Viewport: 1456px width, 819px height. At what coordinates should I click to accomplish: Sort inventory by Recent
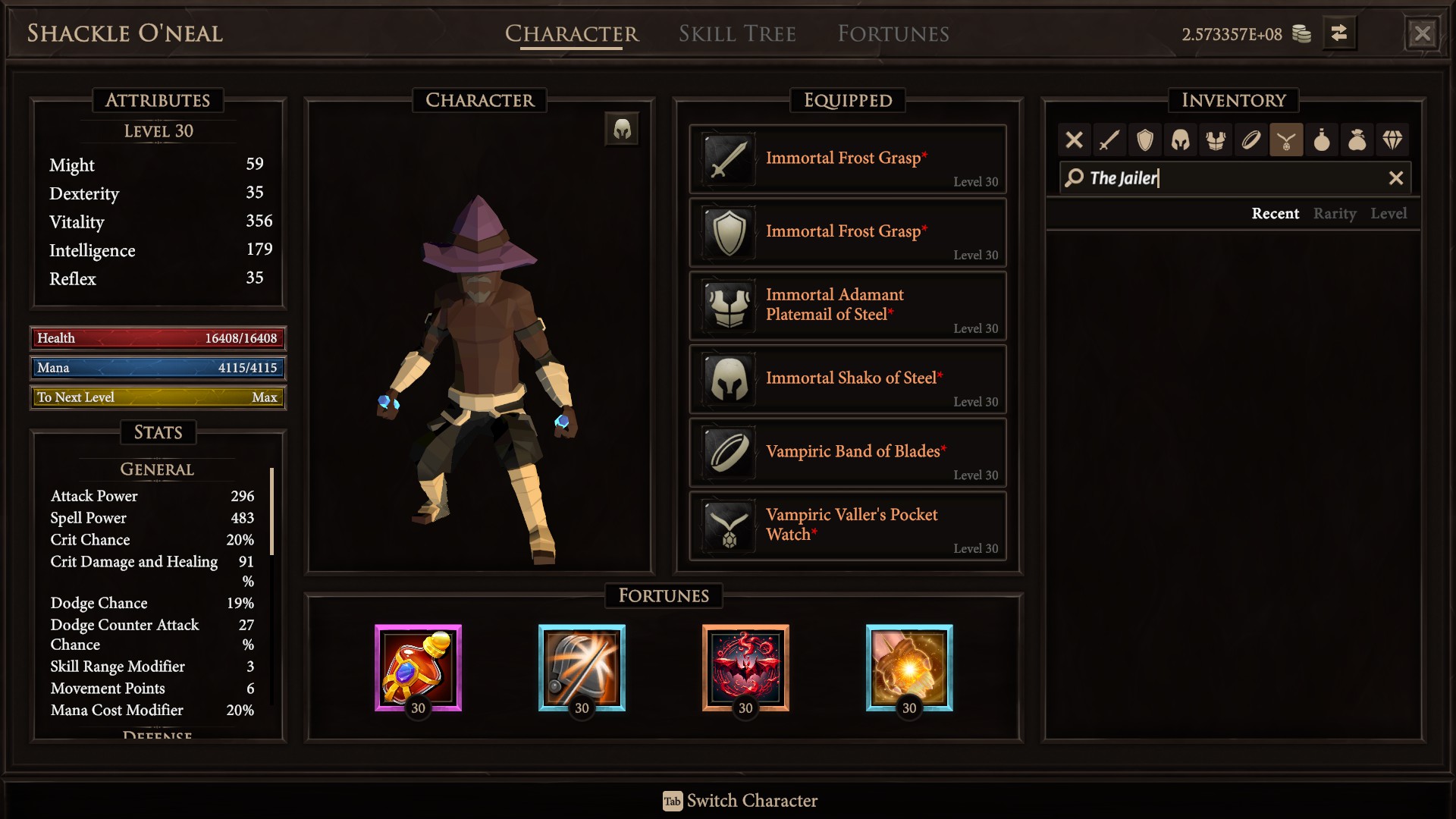pos(1275,214)
